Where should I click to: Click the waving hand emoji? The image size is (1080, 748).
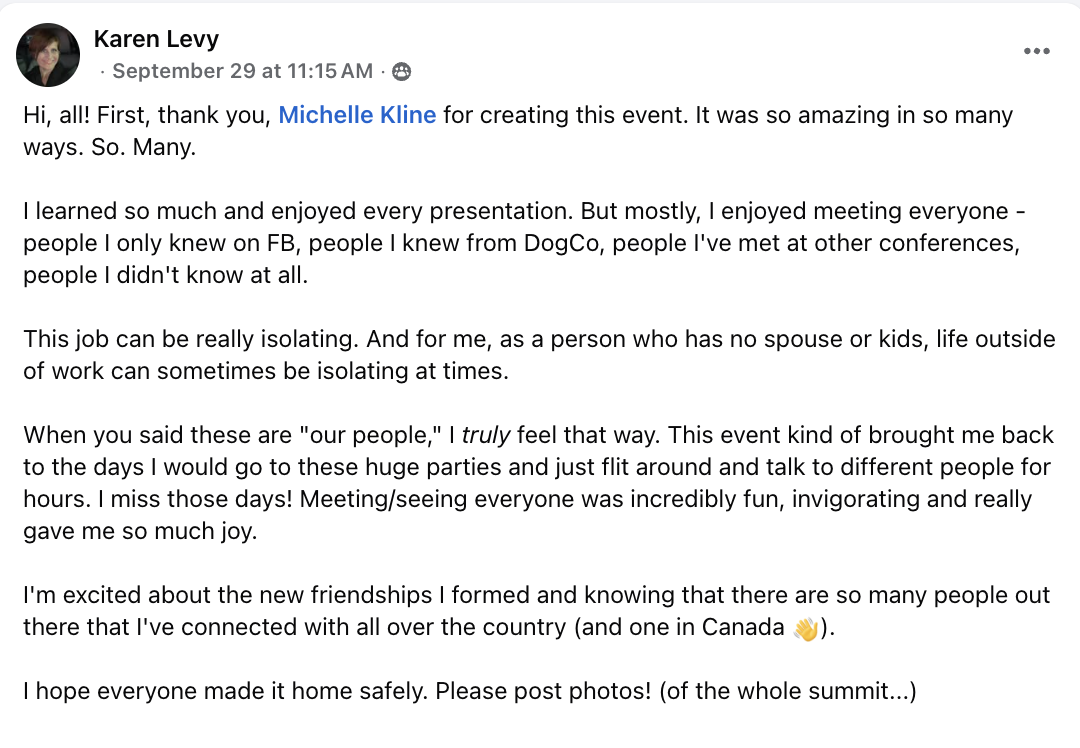805,628
